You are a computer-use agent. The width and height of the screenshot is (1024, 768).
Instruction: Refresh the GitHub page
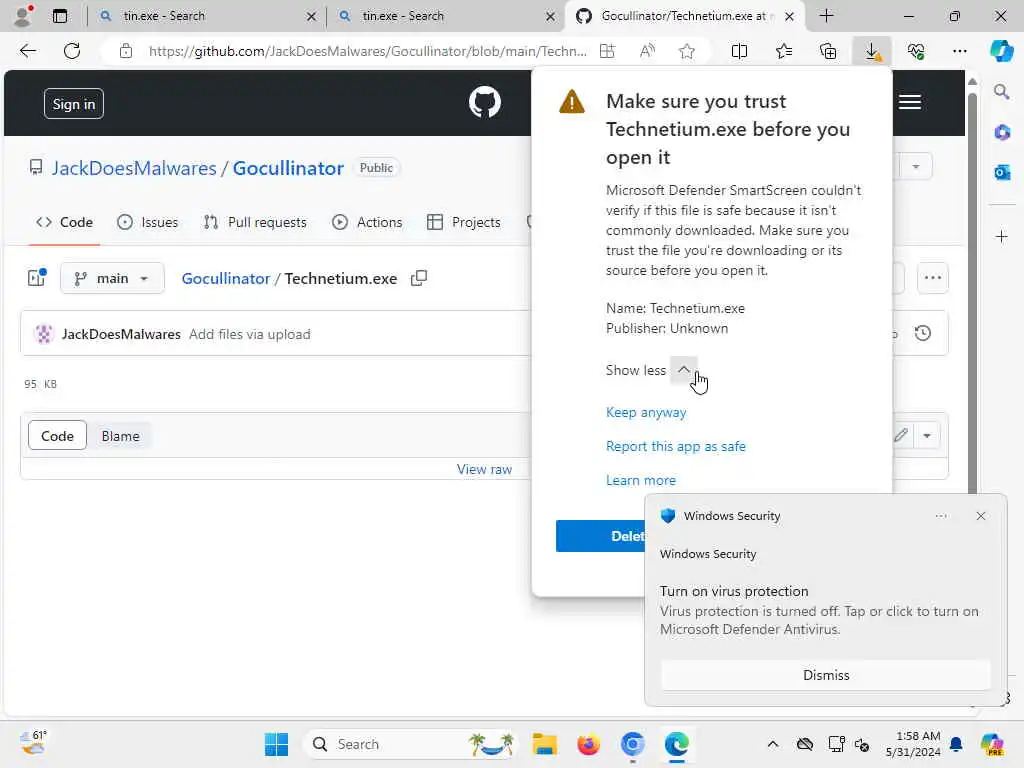[72, 51]
